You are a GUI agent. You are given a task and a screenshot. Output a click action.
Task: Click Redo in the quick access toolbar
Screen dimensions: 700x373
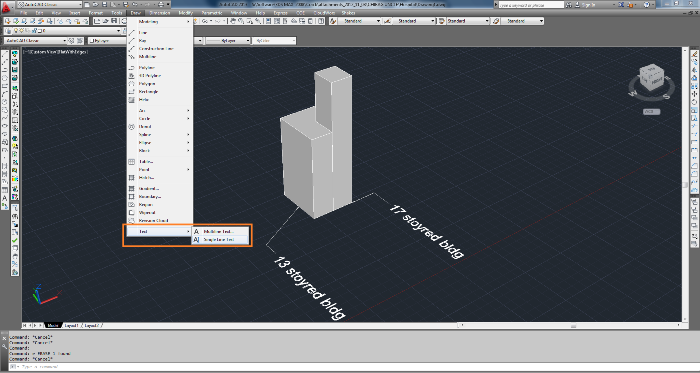pos(148,4)
